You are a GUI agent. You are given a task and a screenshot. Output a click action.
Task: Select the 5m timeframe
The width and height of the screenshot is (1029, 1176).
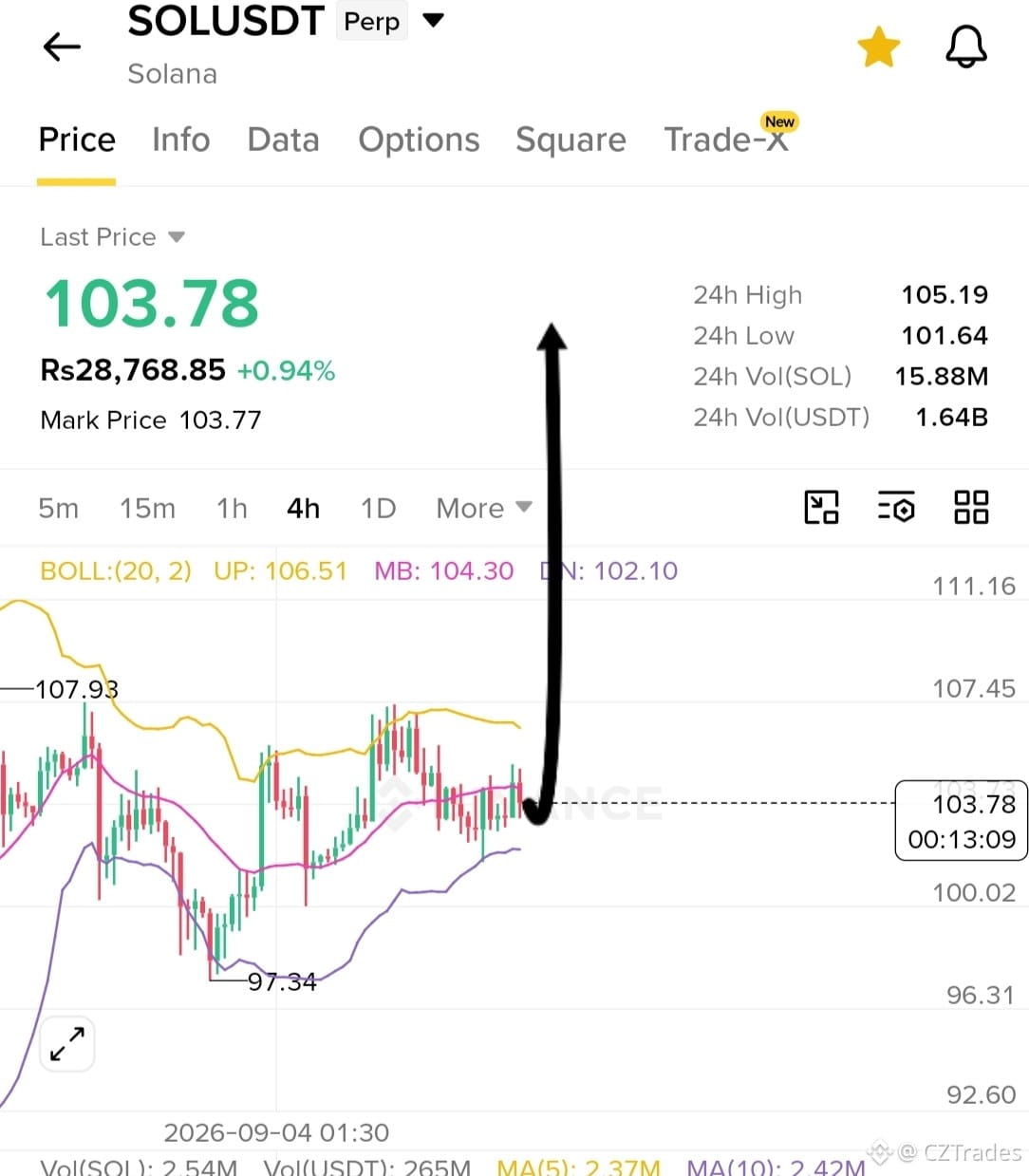click(x=58, y=509)
